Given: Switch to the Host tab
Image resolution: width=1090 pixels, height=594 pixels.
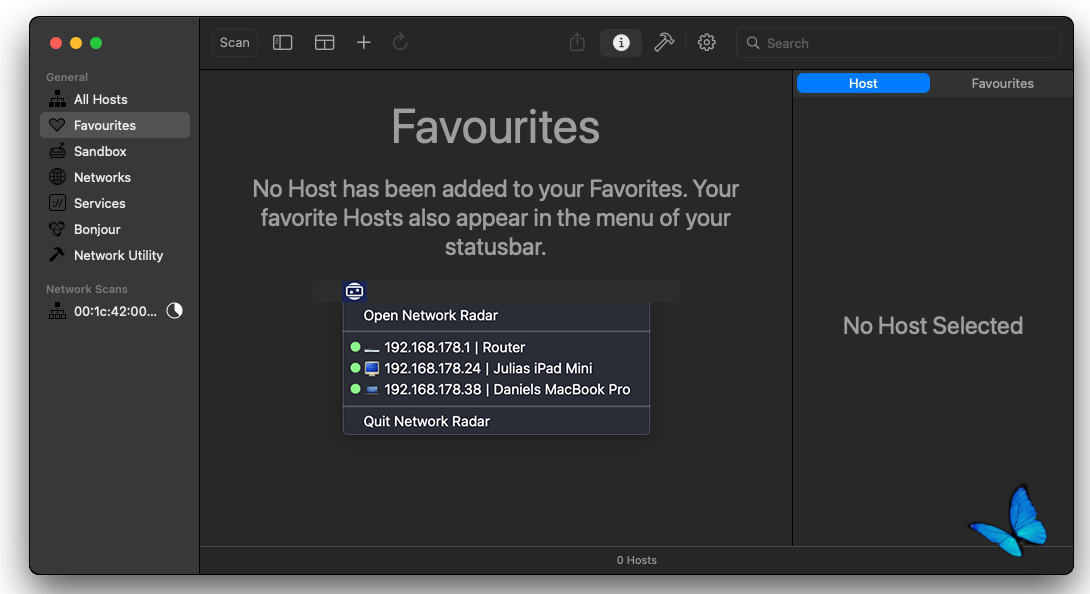Looking at the screenshot, I should pyautogui.click(x=863, y=83).
